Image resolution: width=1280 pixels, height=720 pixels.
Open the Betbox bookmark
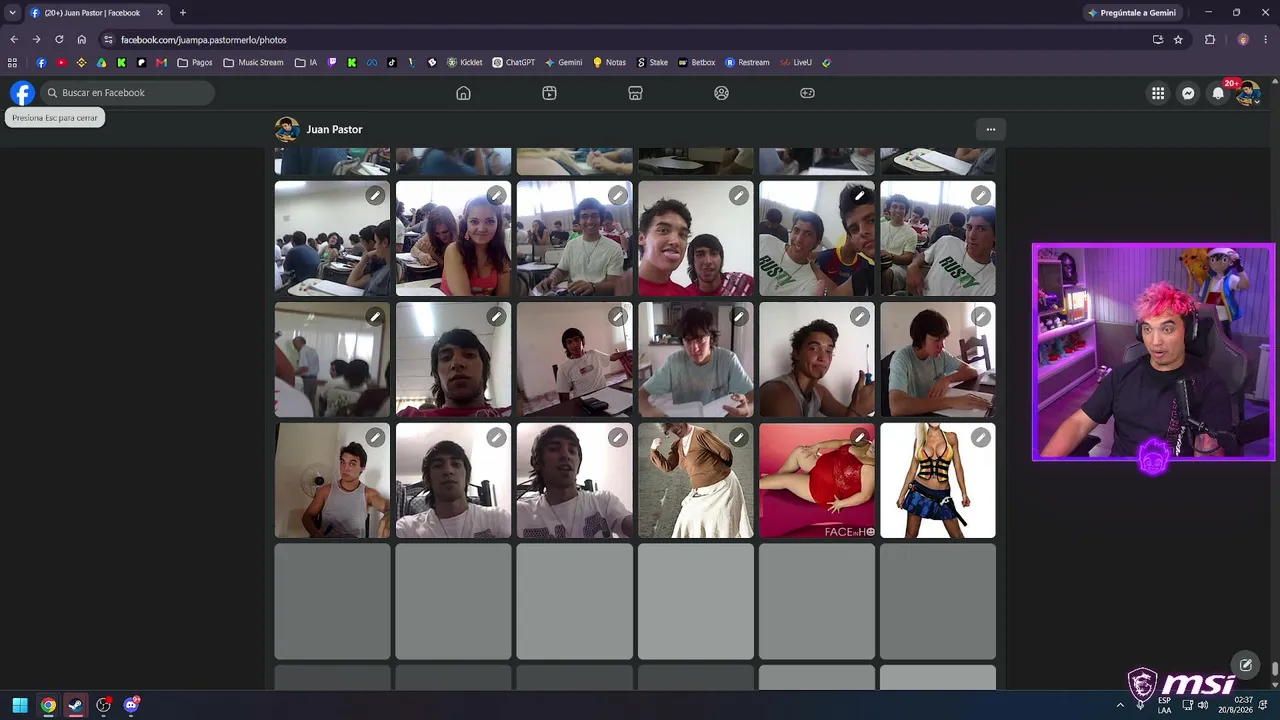(697, 62)
